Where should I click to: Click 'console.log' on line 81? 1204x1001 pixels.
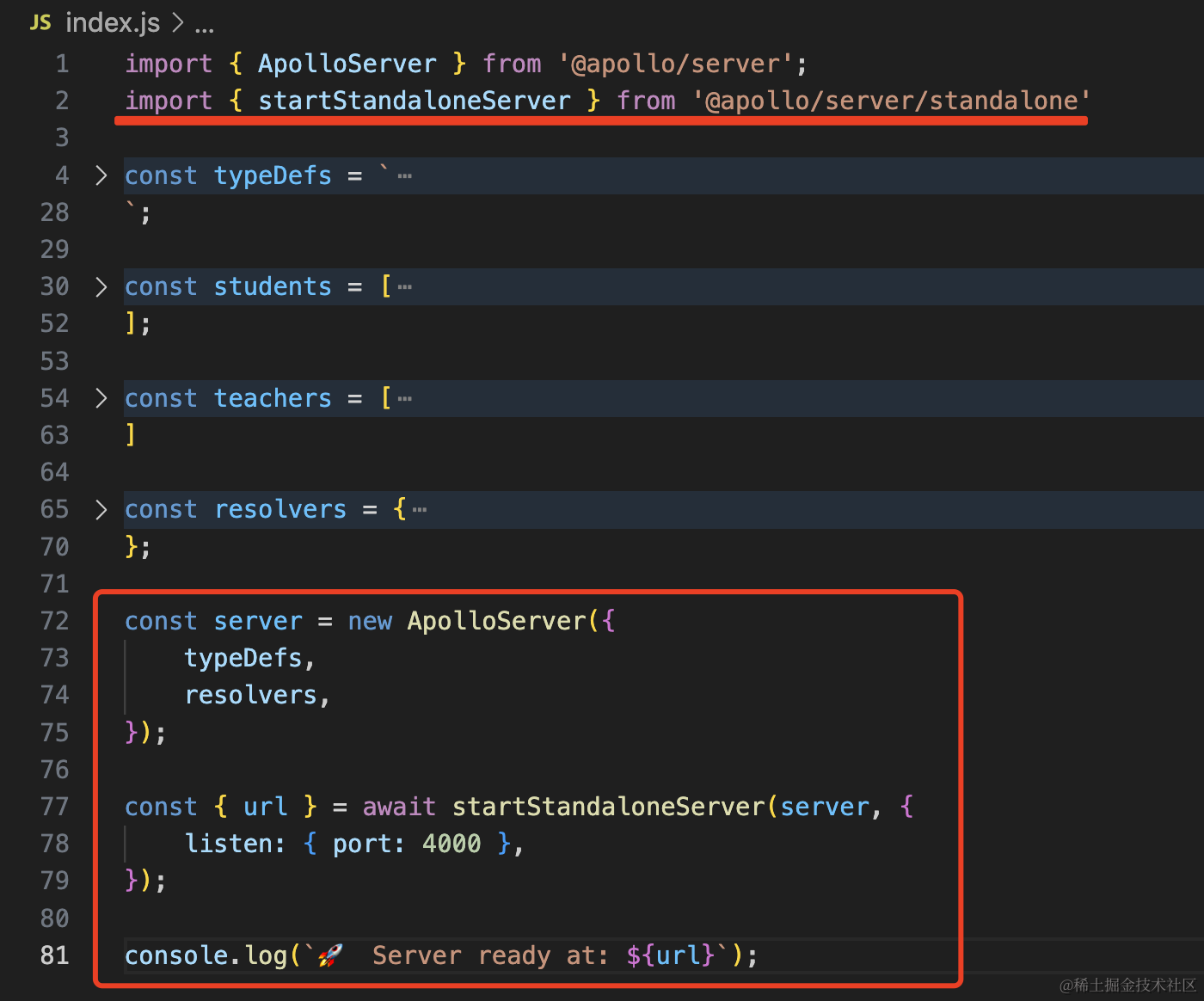click(x=206, y=955)
